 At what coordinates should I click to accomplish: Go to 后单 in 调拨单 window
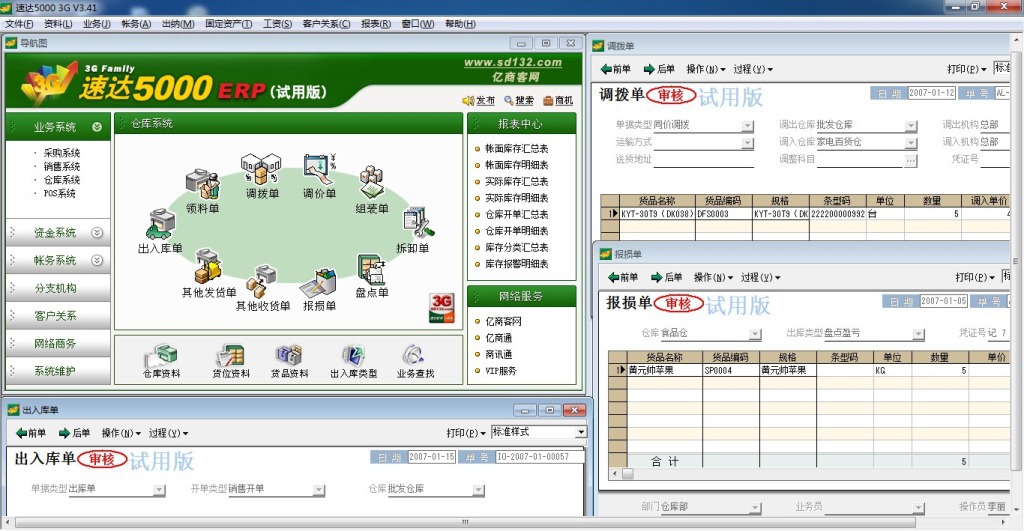658,69
